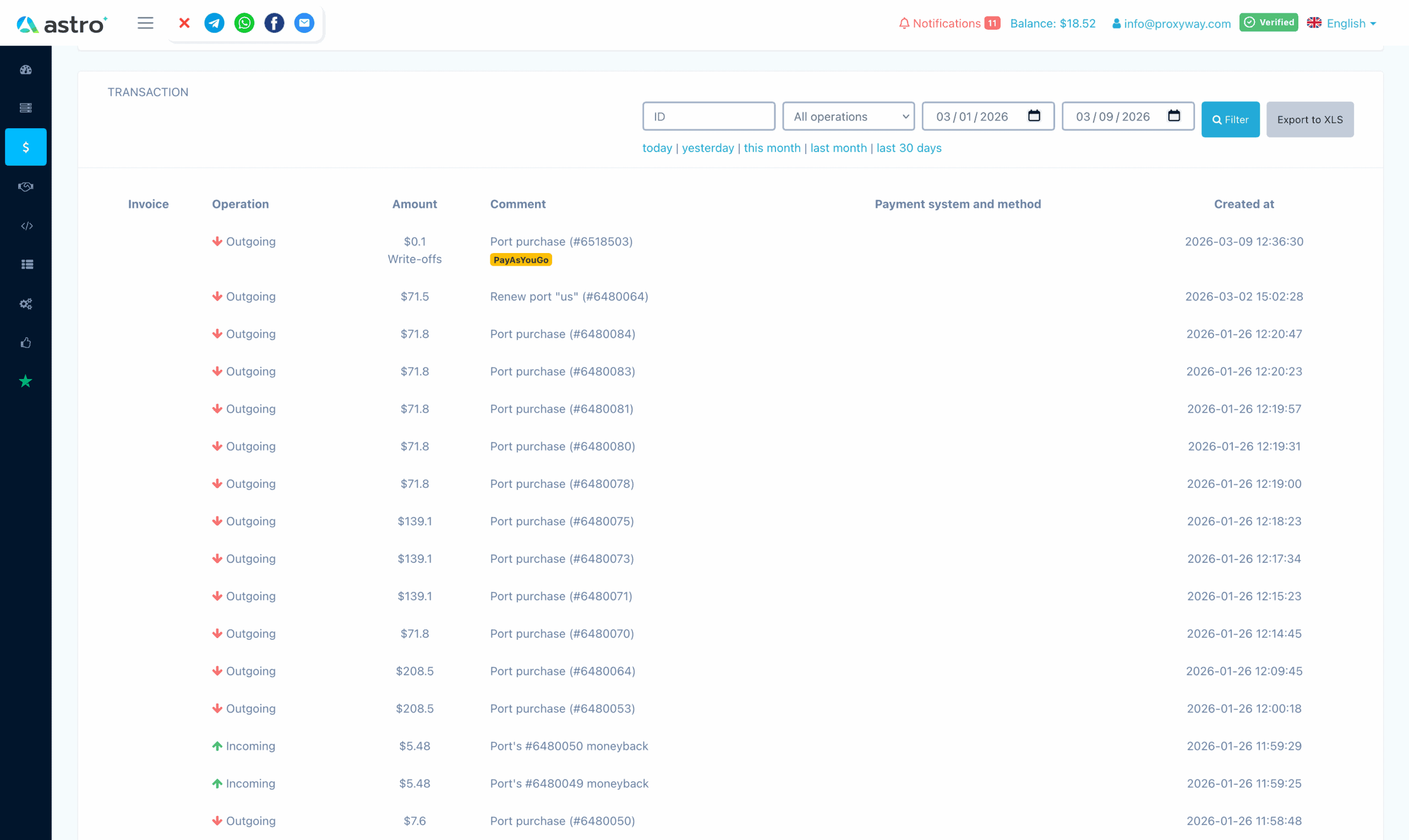Image resolution: width=1409 pixels, height=840 pixels.
Task: Click the ID search input field
Action: click(x=708, y=117)
